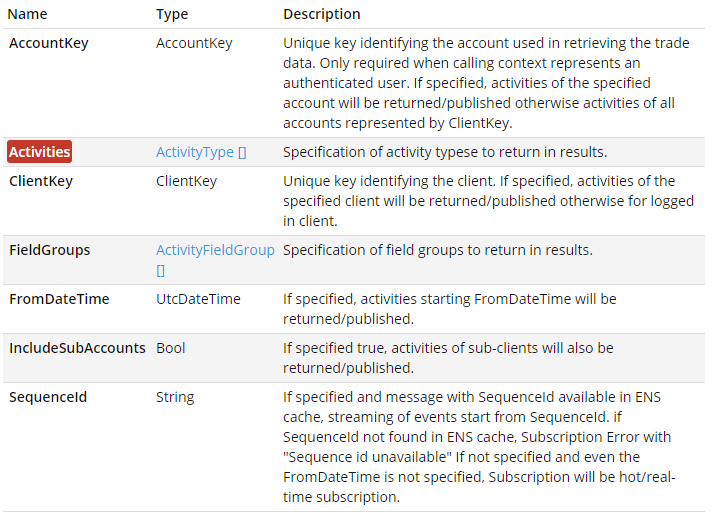Select the SequenceId parameter name
The image size is (717, 519).
[48, 397]
